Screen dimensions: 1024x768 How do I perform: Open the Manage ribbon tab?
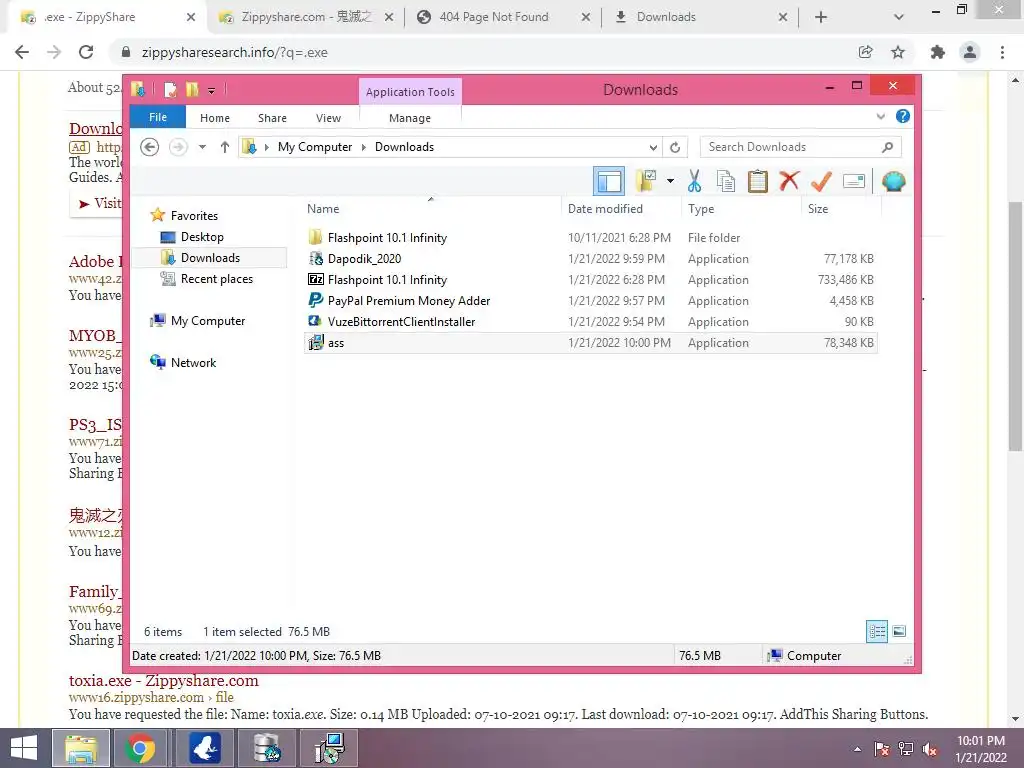pyautogui.click(x=410, y=118)
